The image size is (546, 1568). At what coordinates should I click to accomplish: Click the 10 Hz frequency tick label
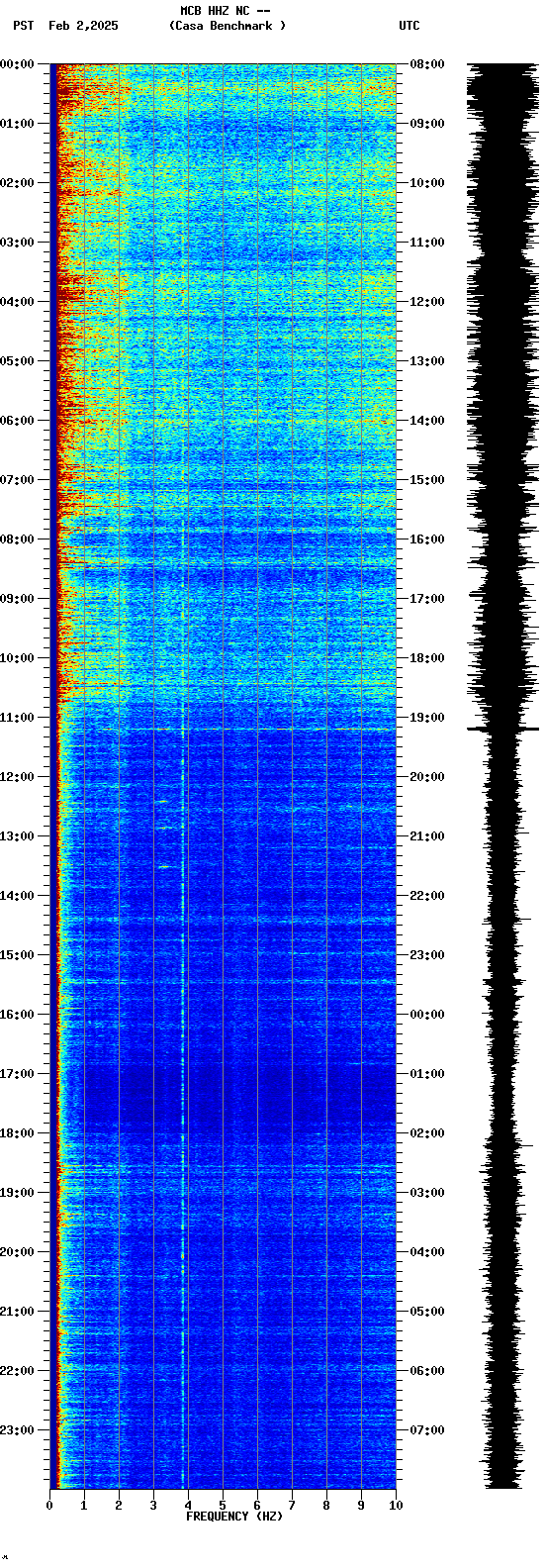[x=396, y=1506]
